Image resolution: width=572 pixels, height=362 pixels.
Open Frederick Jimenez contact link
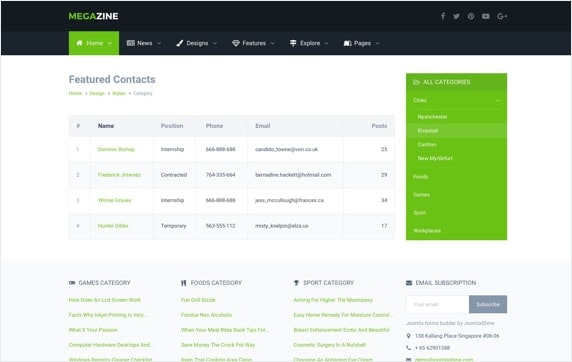pyautogui.click(x=119, y=175)
